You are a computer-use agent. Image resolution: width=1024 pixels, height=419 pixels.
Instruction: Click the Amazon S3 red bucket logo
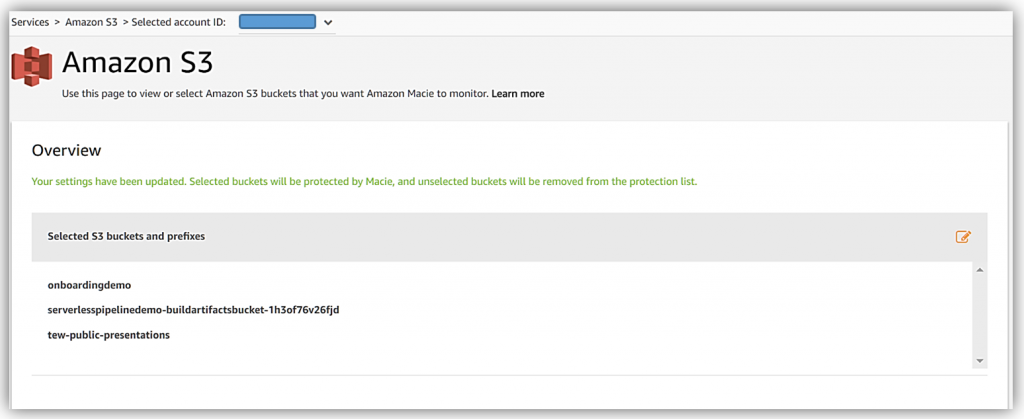tap(31, 66)
